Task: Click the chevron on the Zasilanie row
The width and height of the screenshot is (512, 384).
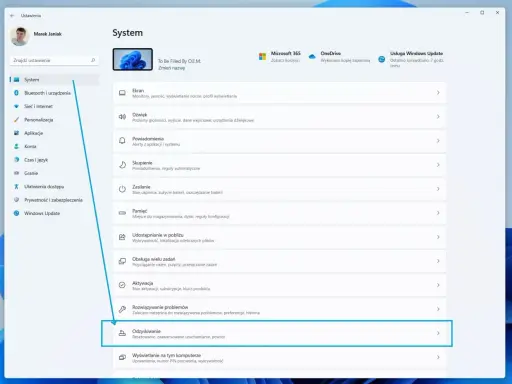Action: 438,189
